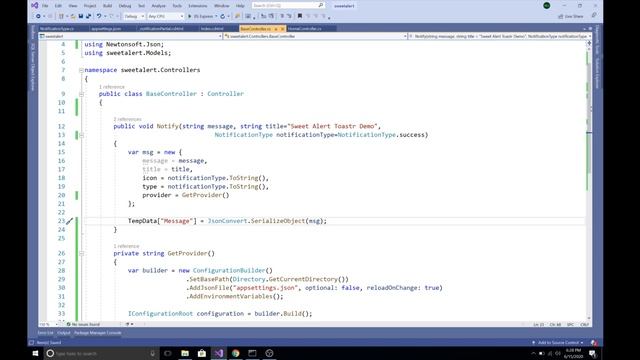Viewport: 640px width, 360px height.
Task: Open the Debug configuration dropdown
Action: point(134,16)
